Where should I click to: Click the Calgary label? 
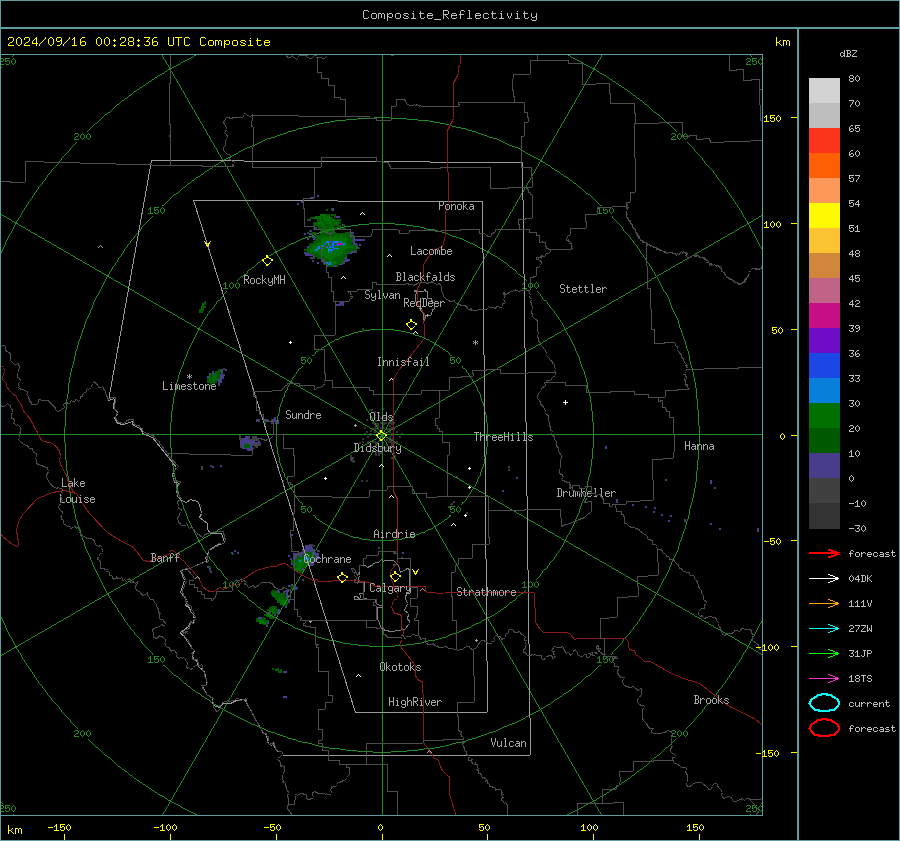point(390,588)
